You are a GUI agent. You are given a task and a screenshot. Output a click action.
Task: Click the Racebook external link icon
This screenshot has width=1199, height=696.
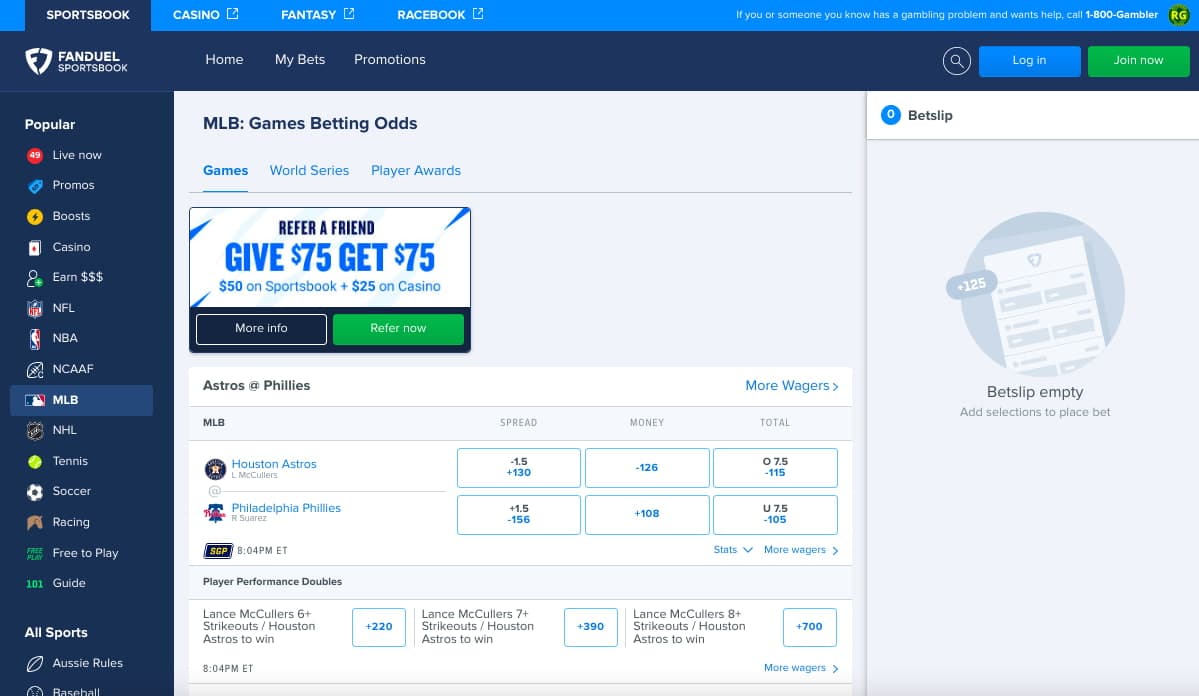tap(478, 14)
